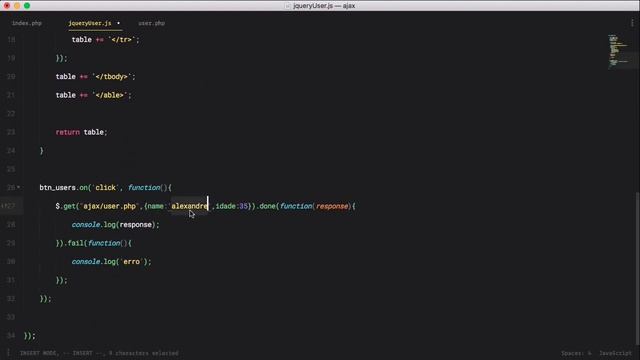Toggle the sidebar icon in status bar
This screenshot has height=360, width=640.
pos(8,353)
